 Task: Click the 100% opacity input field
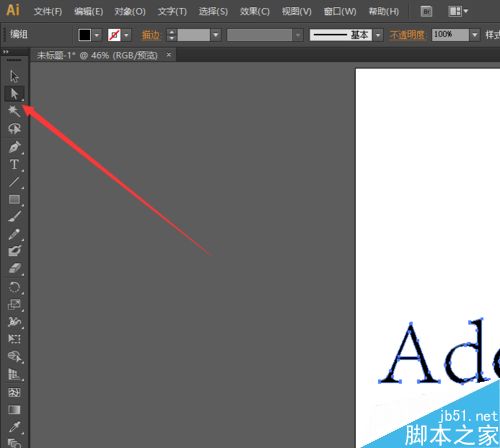pos(450,35)
